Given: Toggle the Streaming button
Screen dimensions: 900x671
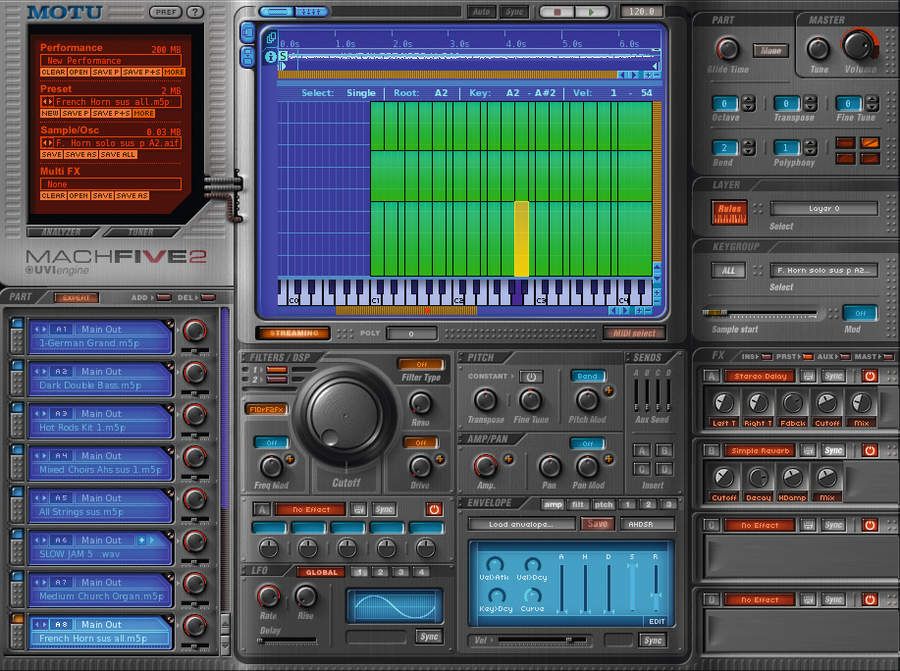Looking at the screenshot, I should [293, 333].
